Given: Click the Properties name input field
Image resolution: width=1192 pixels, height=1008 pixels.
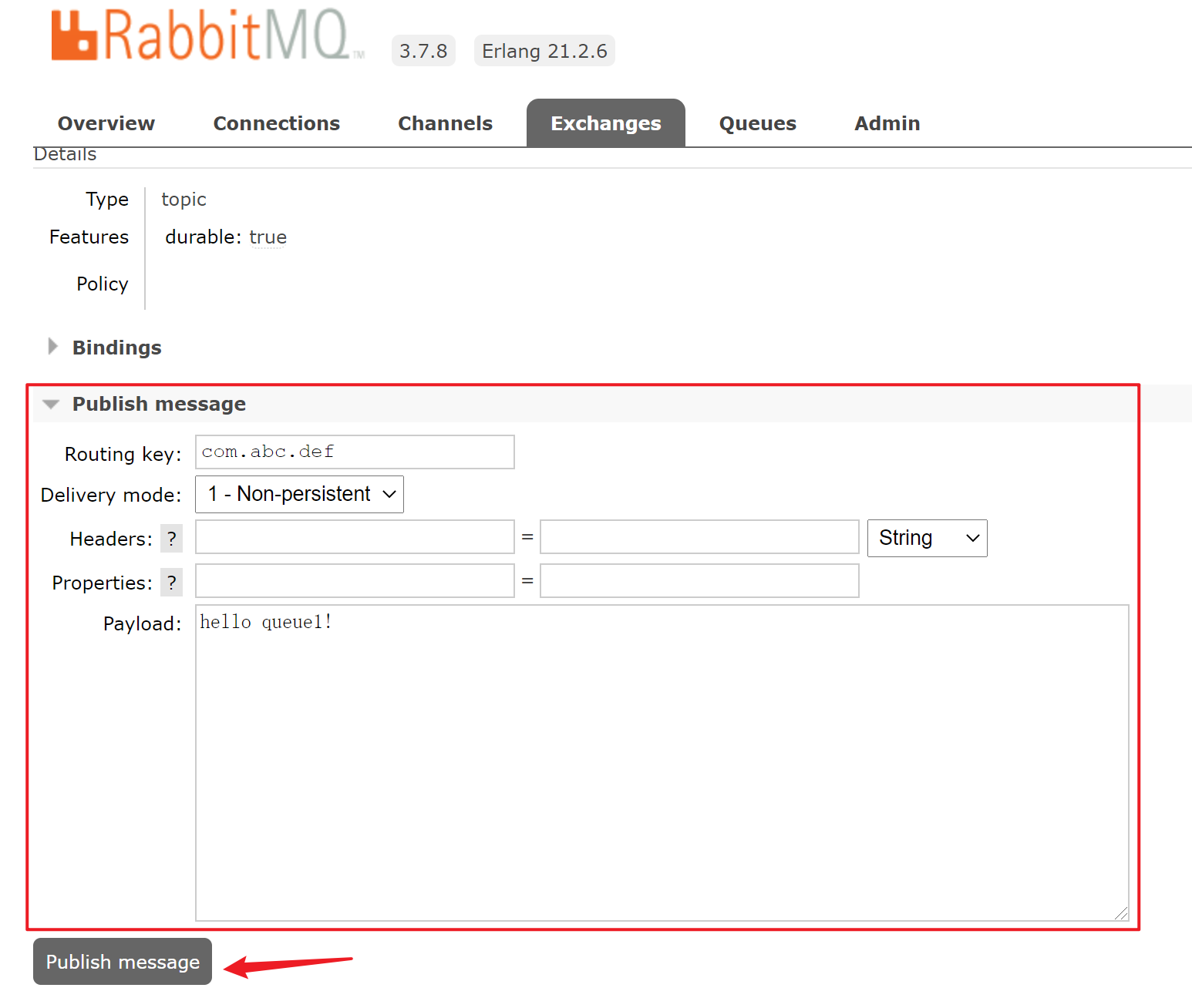Looking at the screenshot, I should click(x=355, y=581).
